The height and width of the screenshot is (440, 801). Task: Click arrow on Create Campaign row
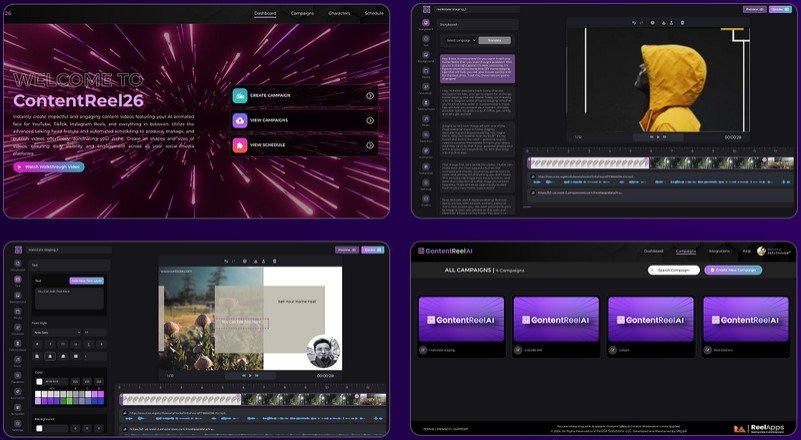pos(370,96)
